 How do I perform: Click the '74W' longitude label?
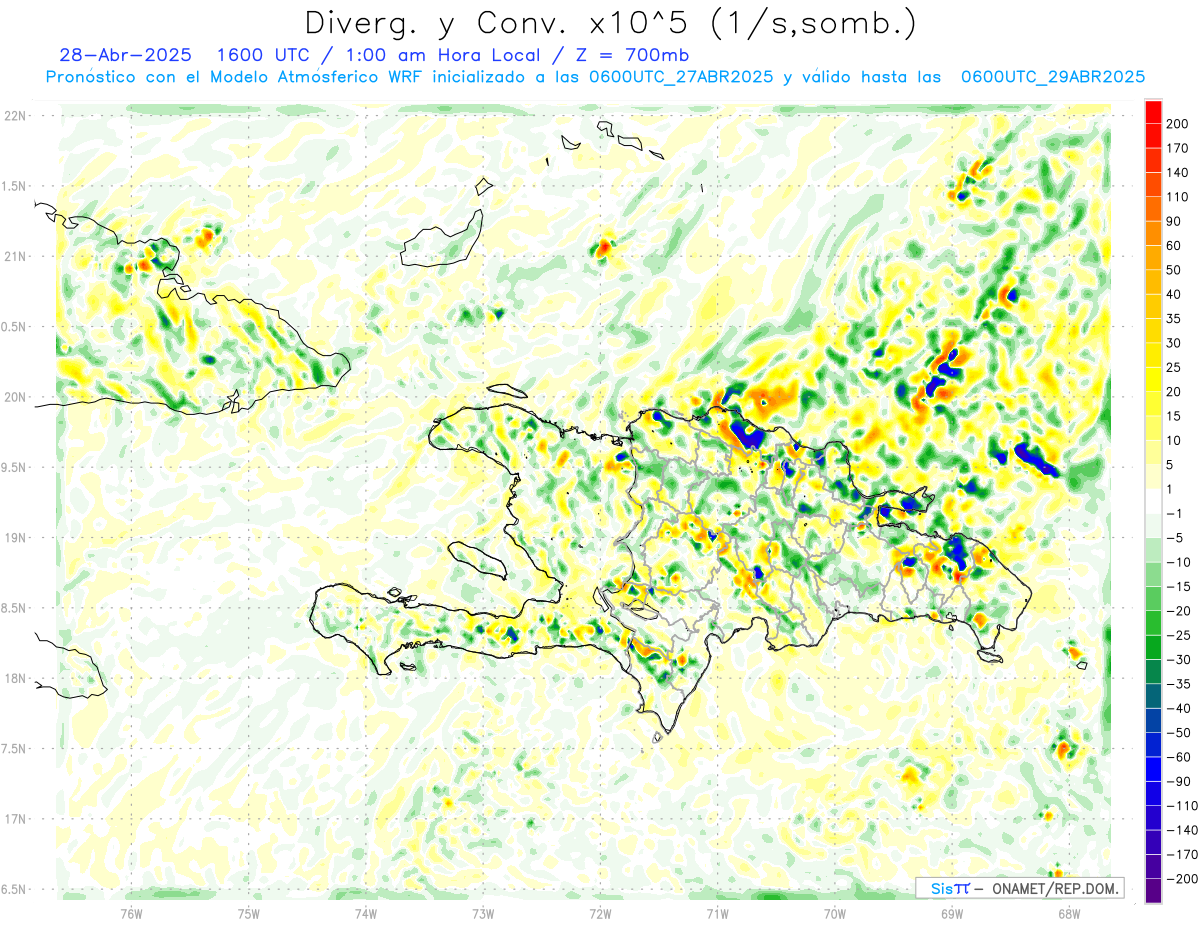pos(365,913)
